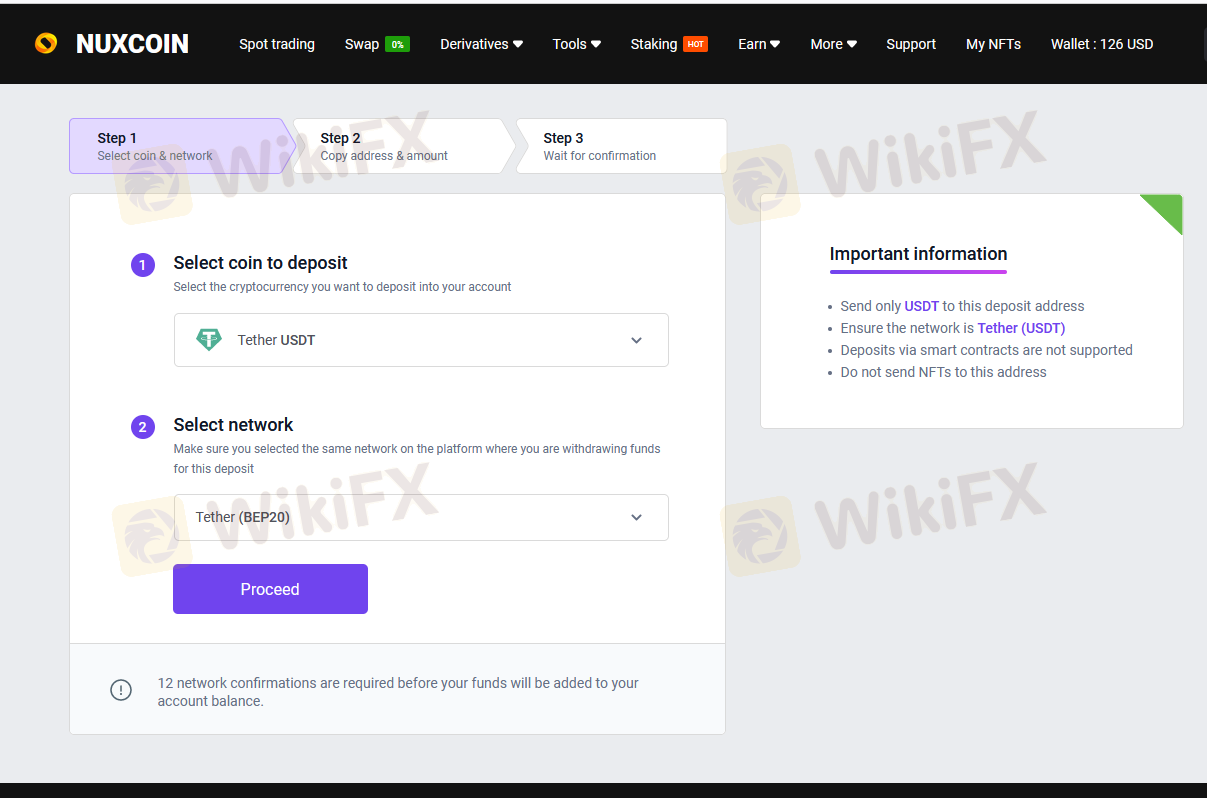
Task: Go to Spot trading
Action: (277, 44)
